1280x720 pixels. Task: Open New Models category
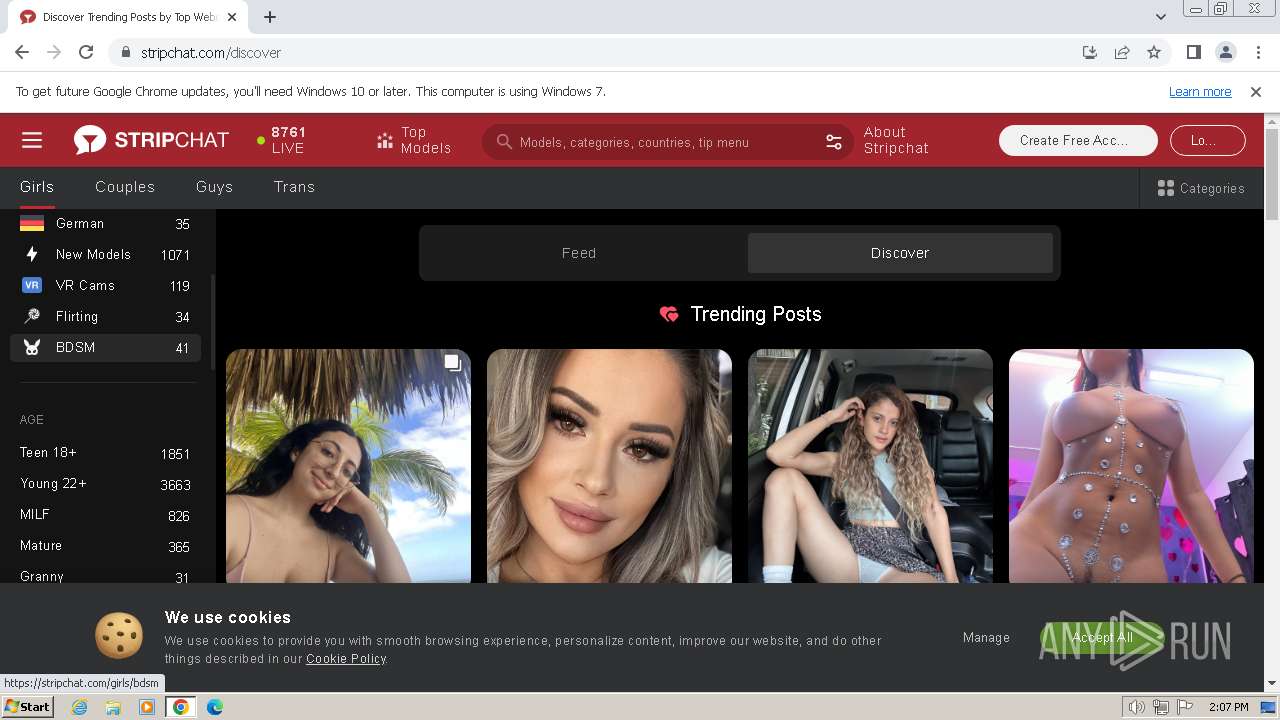point(105,255)
